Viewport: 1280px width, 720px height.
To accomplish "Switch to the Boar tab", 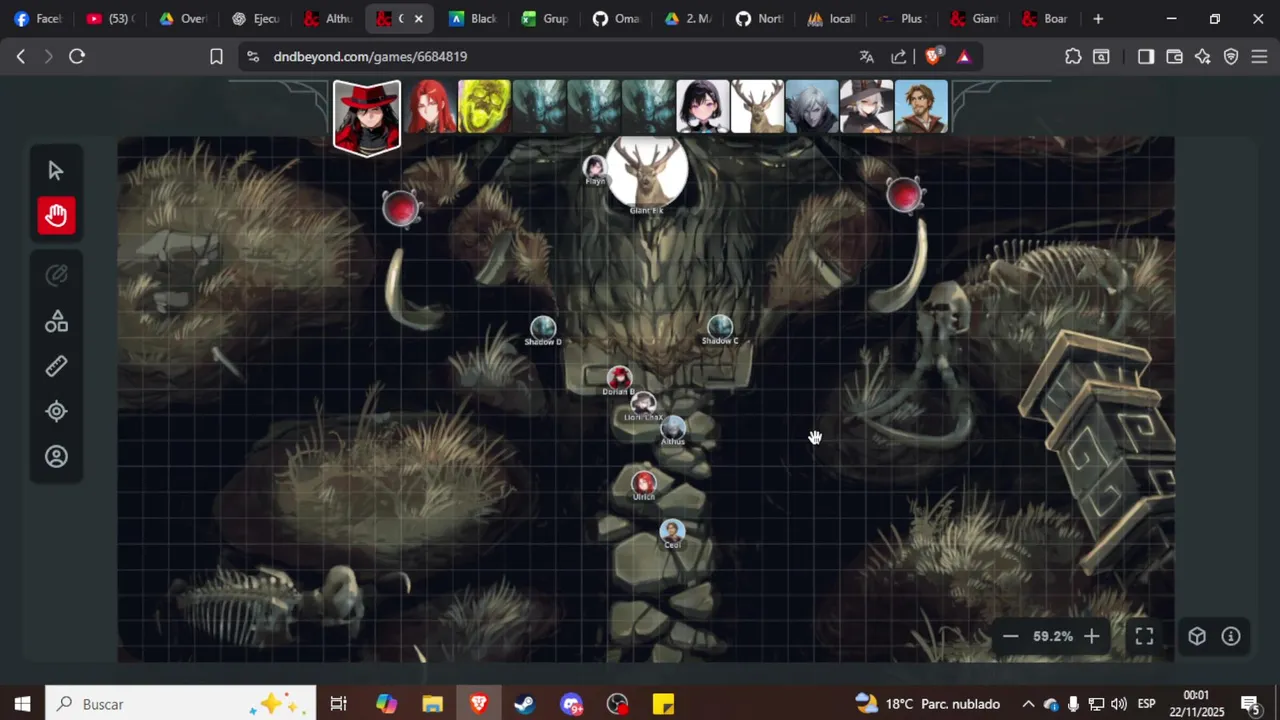I will [x=1045, y=19].
